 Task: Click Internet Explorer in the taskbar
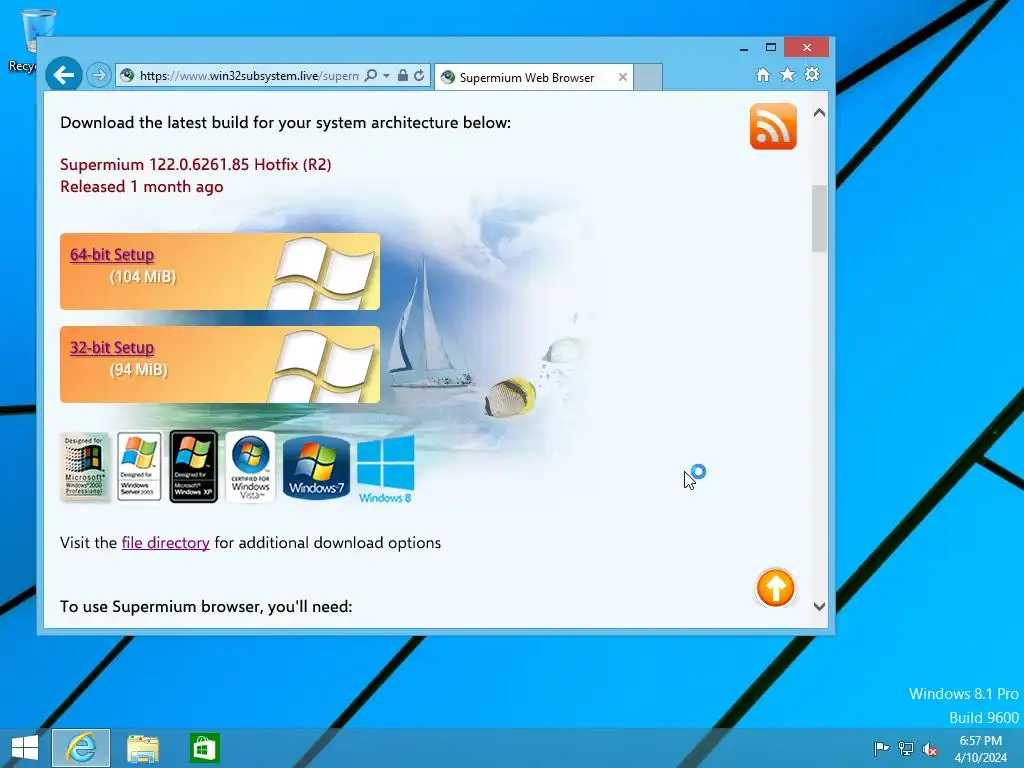(81, 748)
